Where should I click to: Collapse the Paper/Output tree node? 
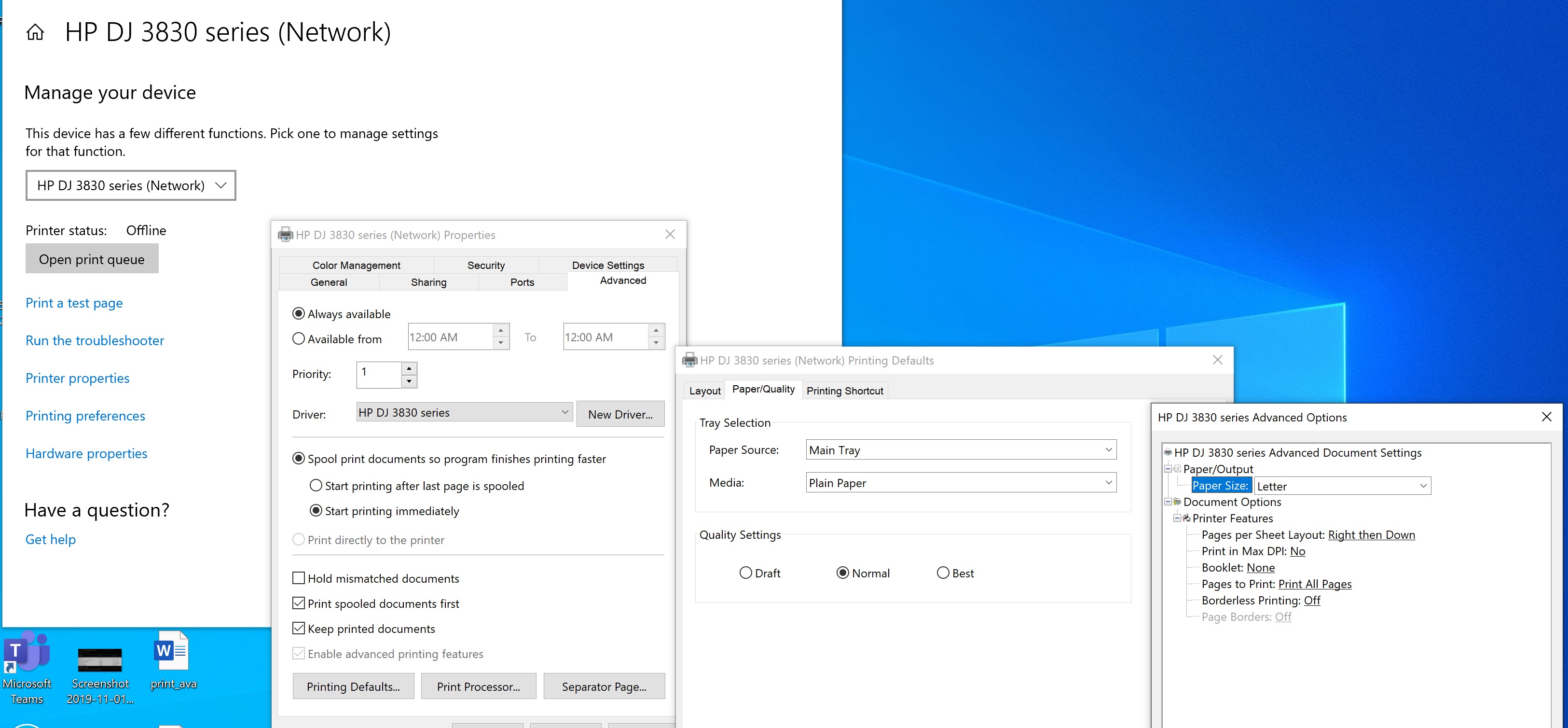point(1168,468)
